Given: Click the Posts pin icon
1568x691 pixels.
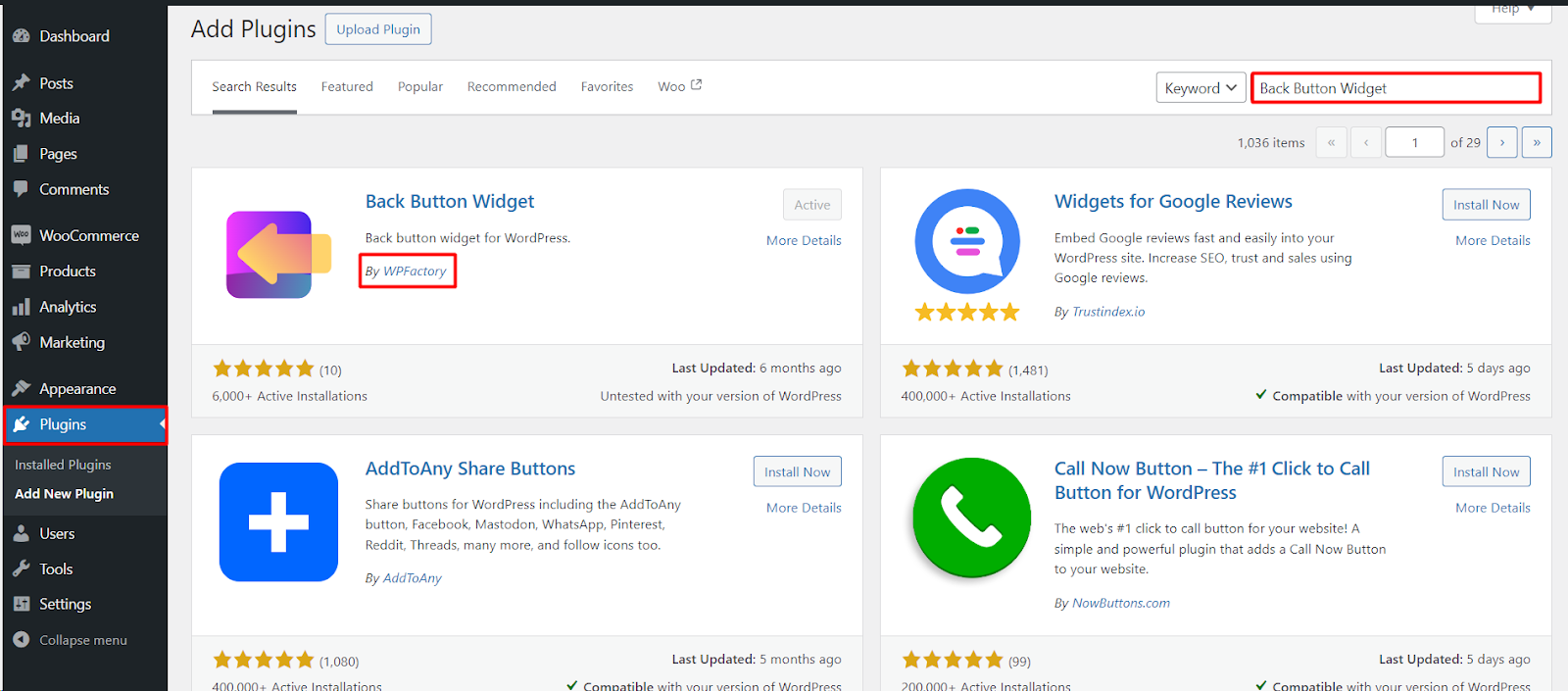Looking at the screenshot, I should click(x=21, y=83).
